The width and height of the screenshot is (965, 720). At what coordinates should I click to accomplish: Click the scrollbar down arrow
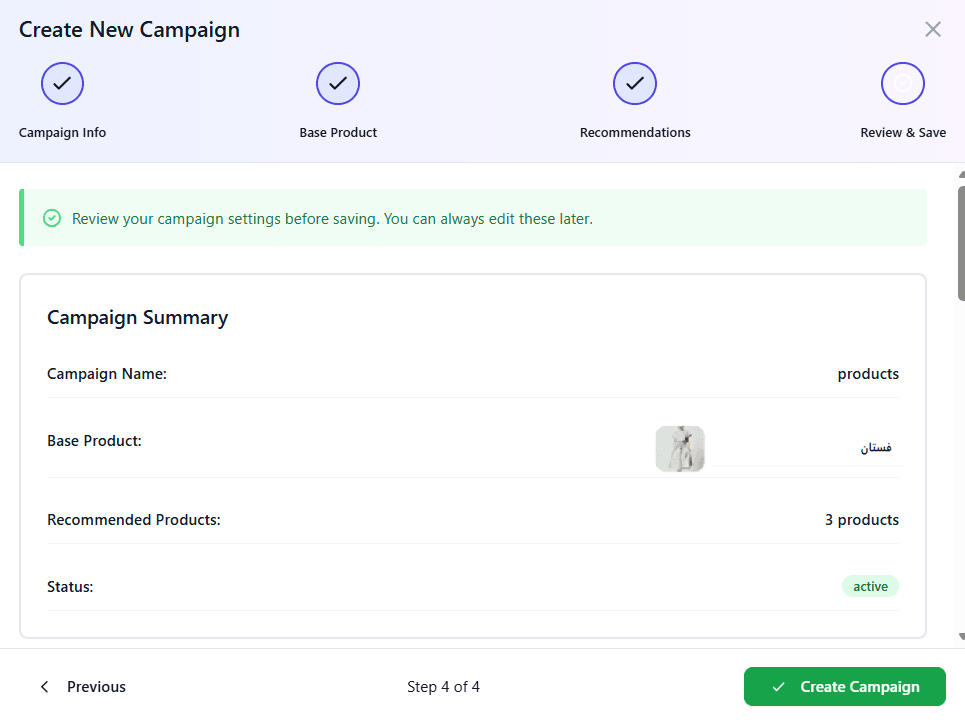pos(961,636)
